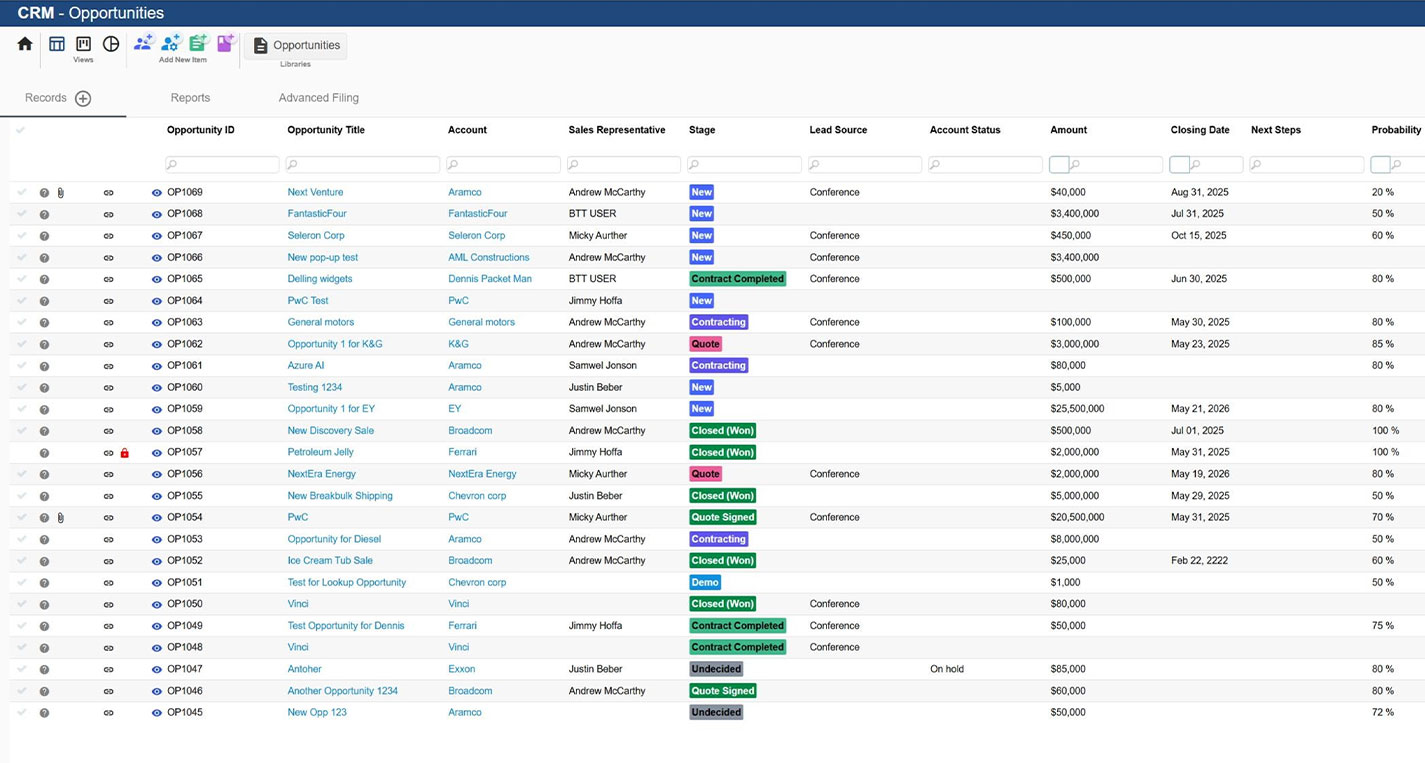Click the $25,500,000 amount cell
Screen dimensions: 1425x763
pos(1078,409)
